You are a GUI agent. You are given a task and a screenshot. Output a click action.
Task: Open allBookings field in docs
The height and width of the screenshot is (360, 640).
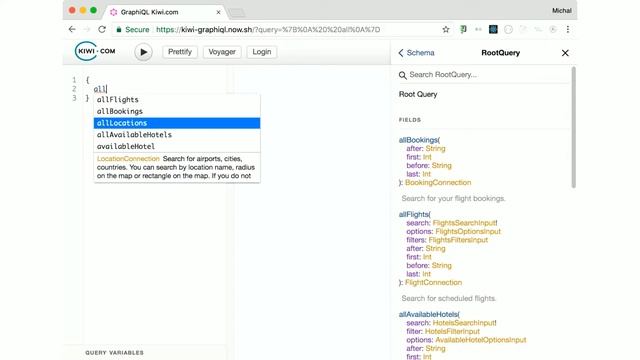coord(418,140)
